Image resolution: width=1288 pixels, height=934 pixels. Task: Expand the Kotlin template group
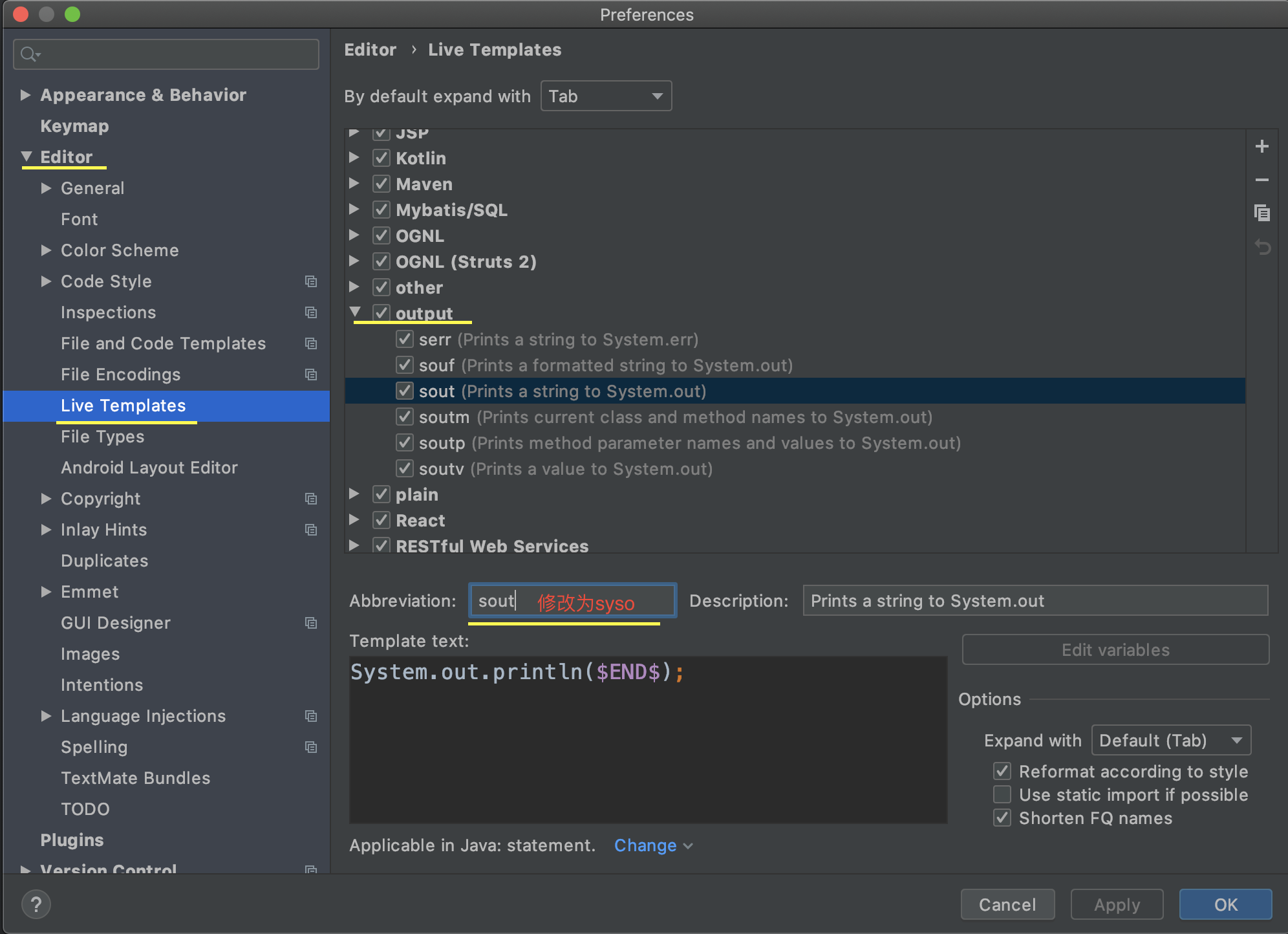click(x=354, y=157)
